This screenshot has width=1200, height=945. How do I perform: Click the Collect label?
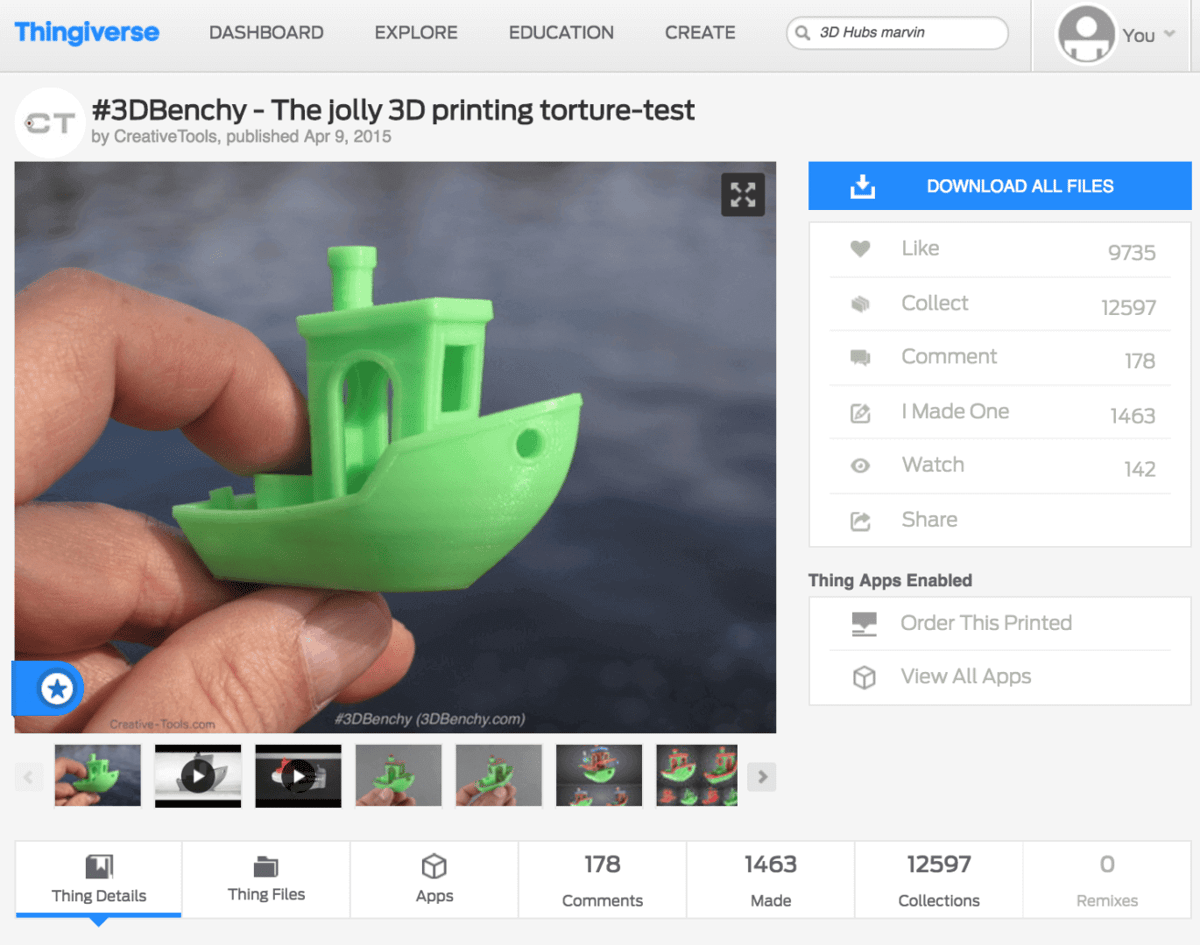coord(935,303)
